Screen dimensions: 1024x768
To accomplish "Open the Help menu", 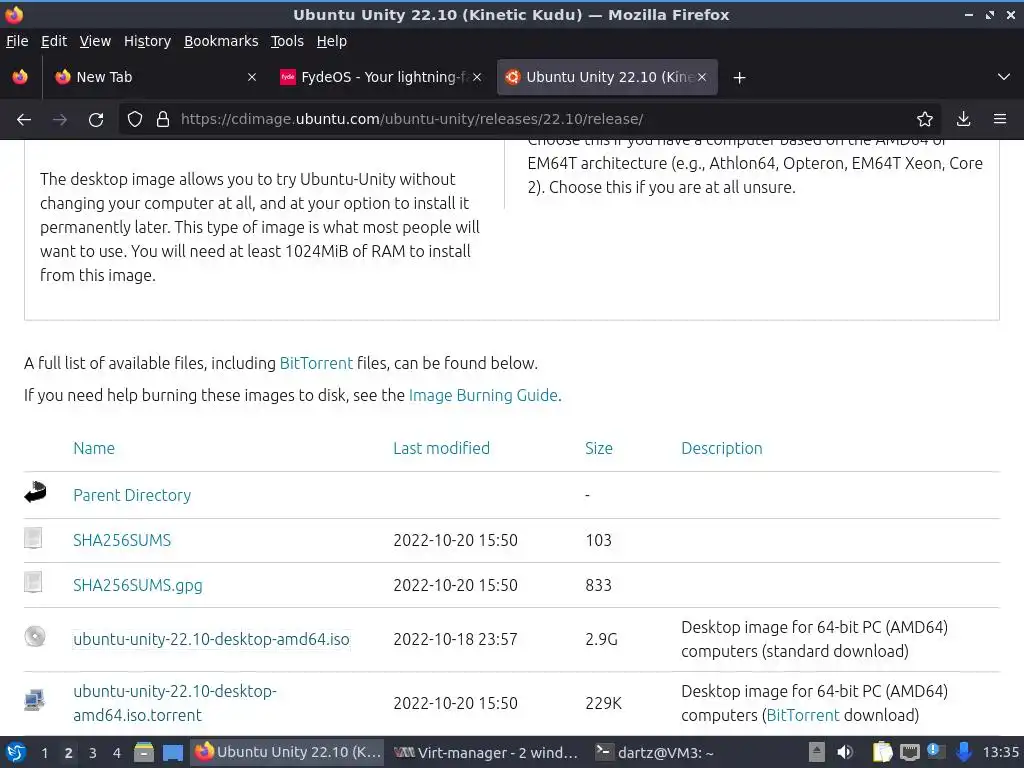I will (x=331, y=41).
